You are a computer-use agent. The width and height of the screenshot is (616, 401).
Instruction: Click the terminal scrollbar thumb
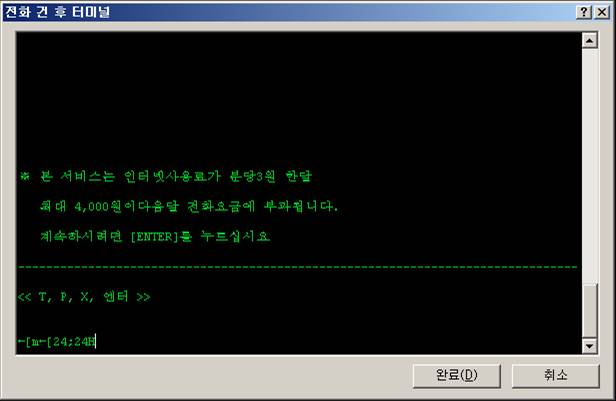point(589,311)
